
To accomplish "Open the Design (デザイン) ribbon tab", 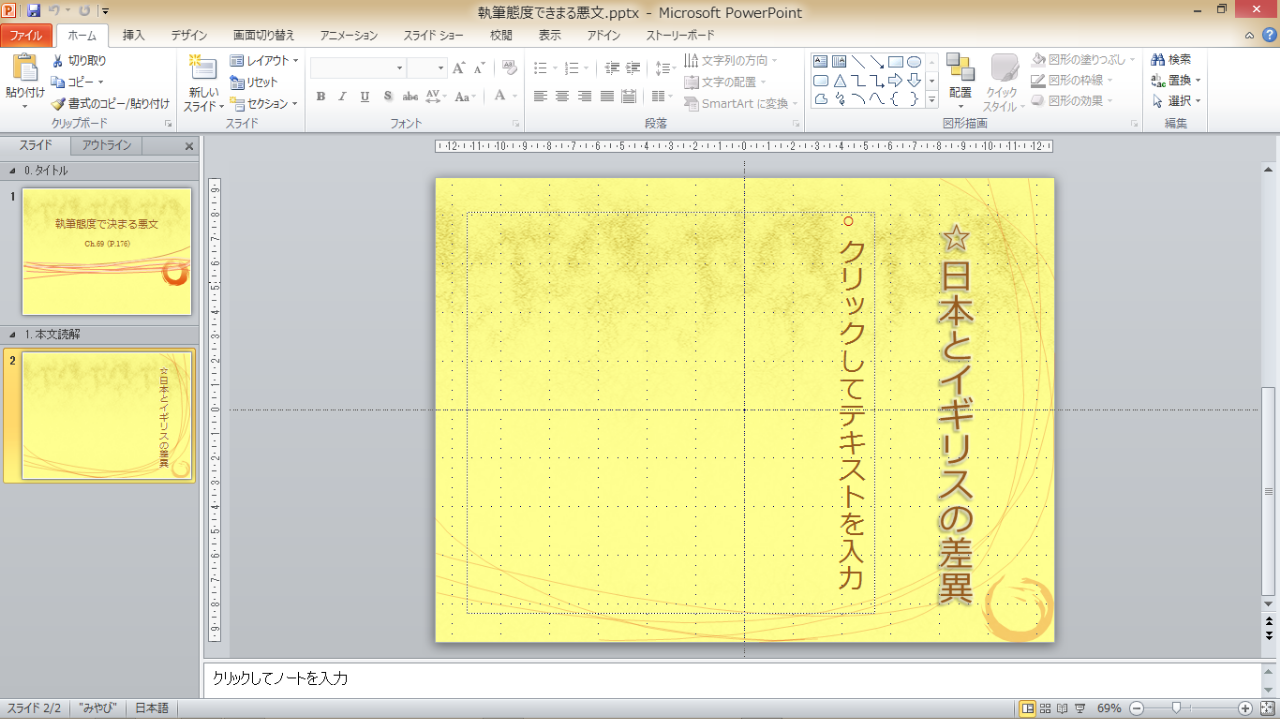I will [189, 36].
